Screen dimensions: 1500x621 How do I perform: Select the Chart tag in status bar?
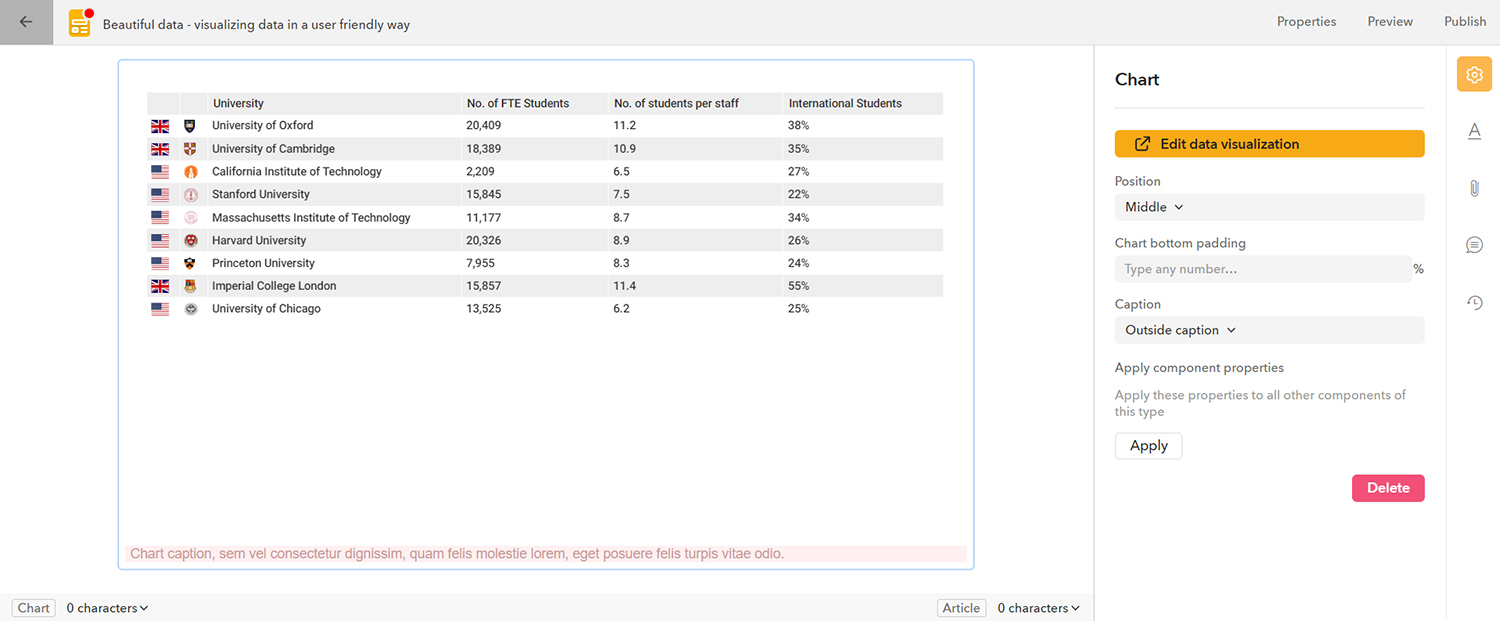tap(34, 608)
